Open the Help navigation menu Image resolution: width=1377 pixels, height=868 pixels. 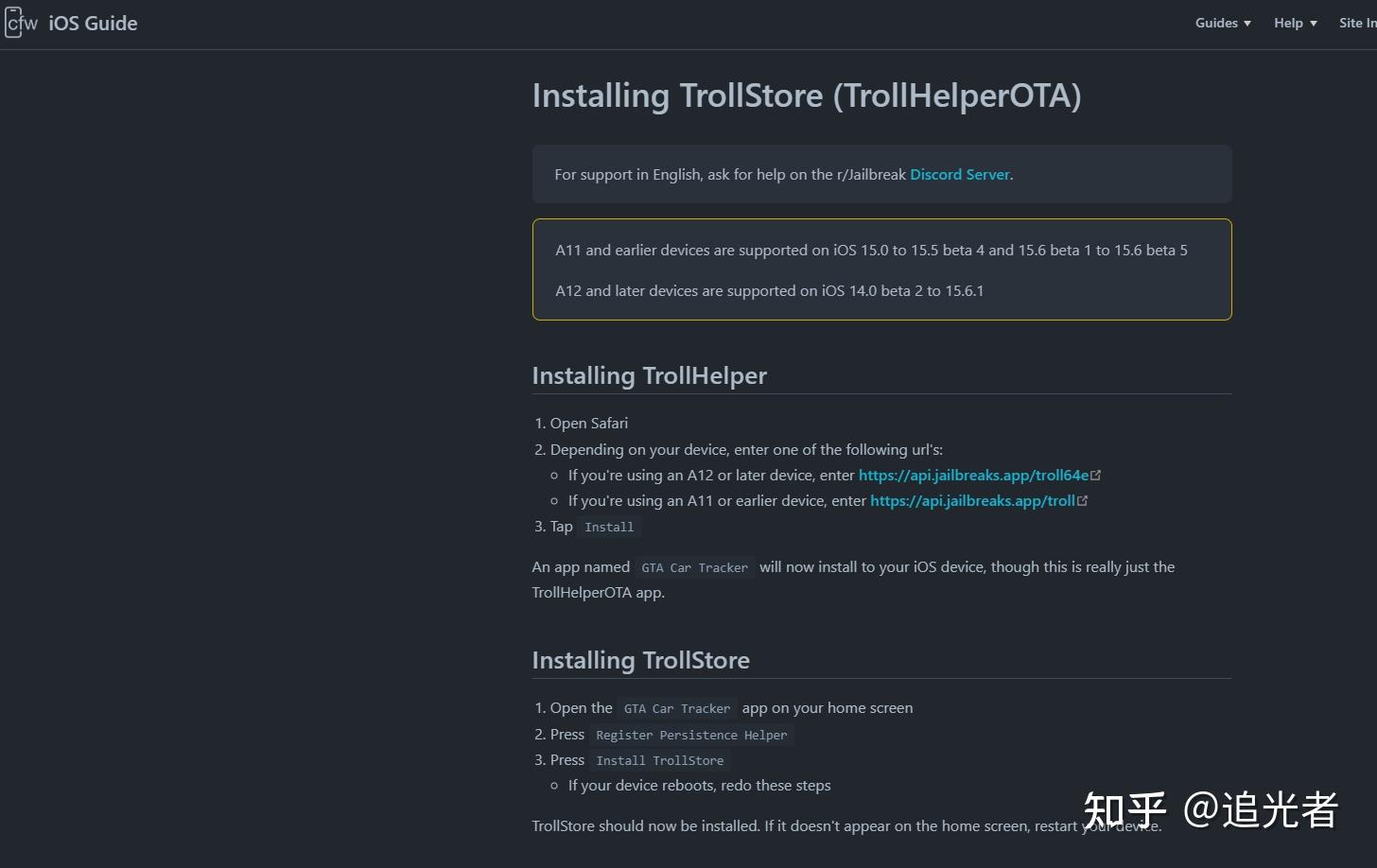1288,23
